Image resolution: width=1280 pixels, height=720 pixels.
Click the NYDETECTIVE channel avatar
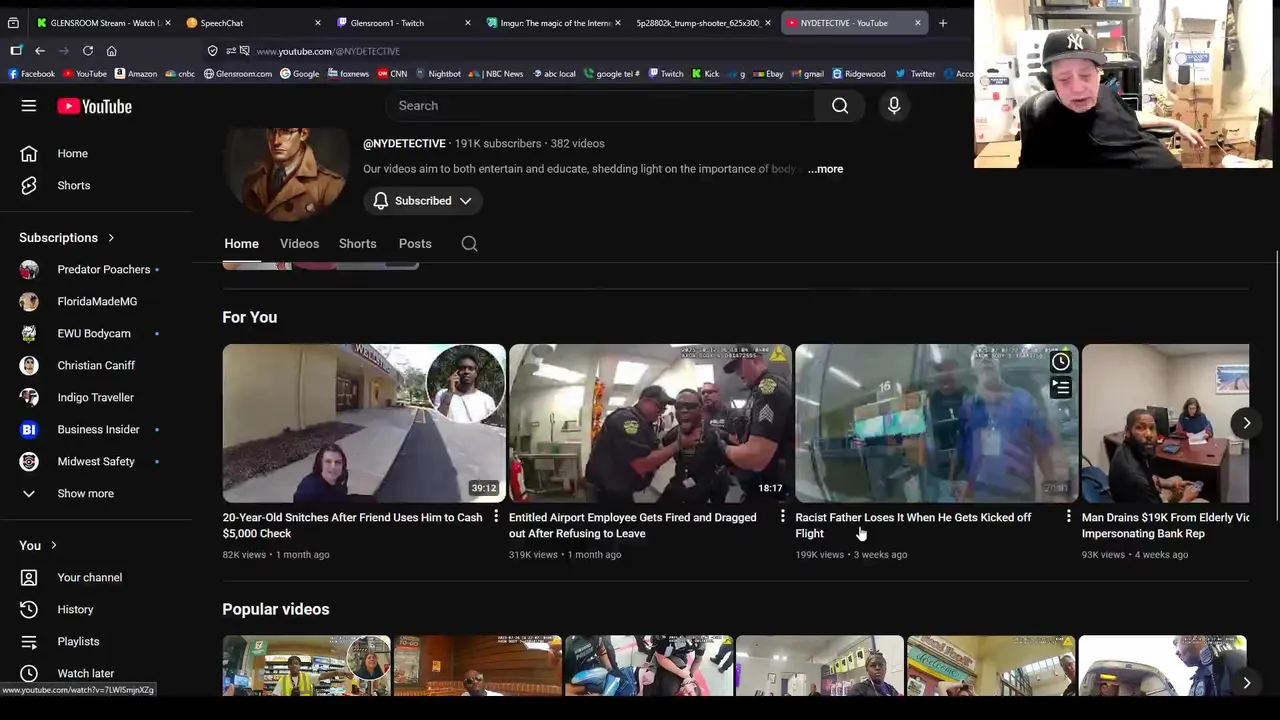[x=285, y=172]
